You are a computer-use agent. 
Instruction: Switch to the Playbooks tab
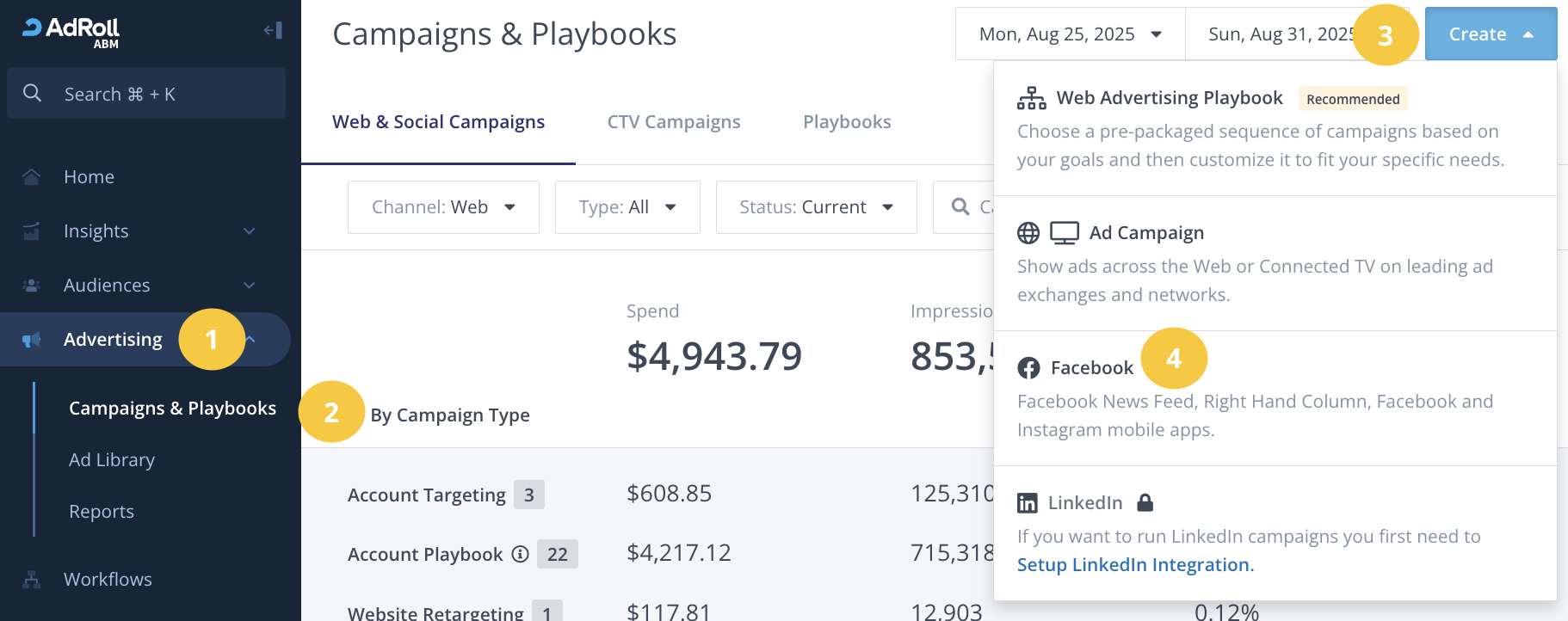(847, 122)
